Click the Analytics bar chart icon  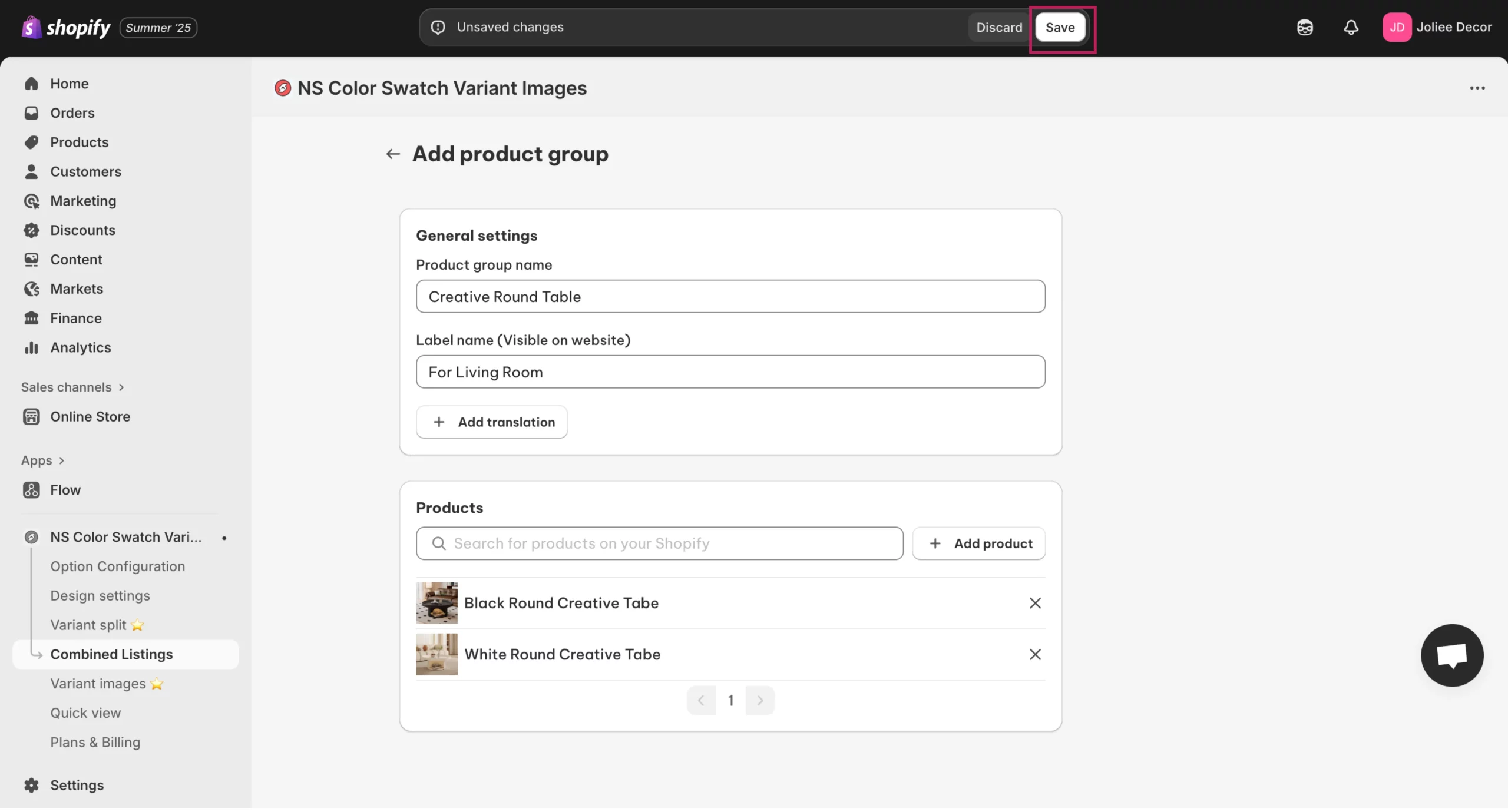click(x=31, y=348)
